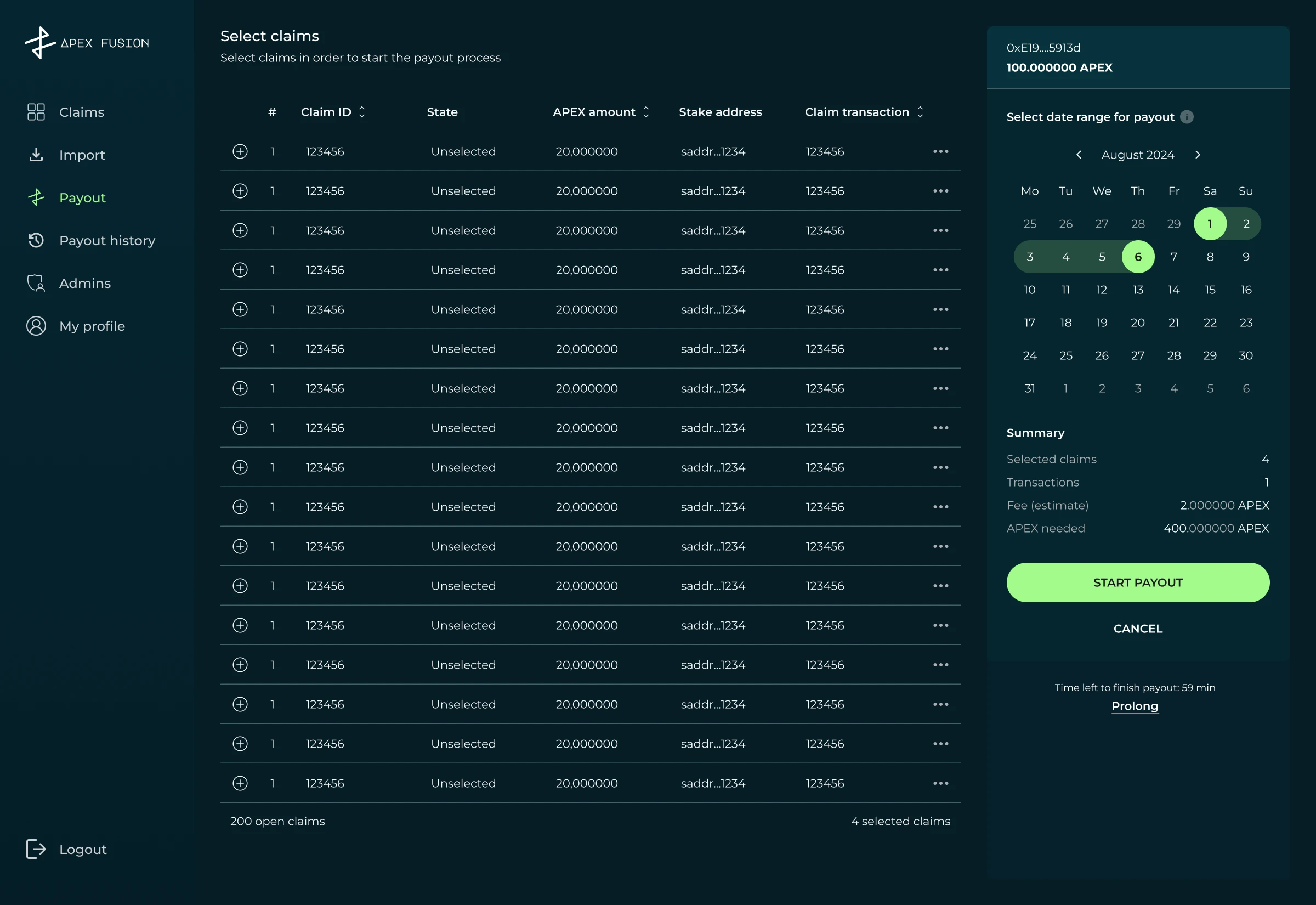Open three-dot menu on first claim row
The height and width of the screenshot is (905, 1316).
pyautogui.click(x=941, y=151)
